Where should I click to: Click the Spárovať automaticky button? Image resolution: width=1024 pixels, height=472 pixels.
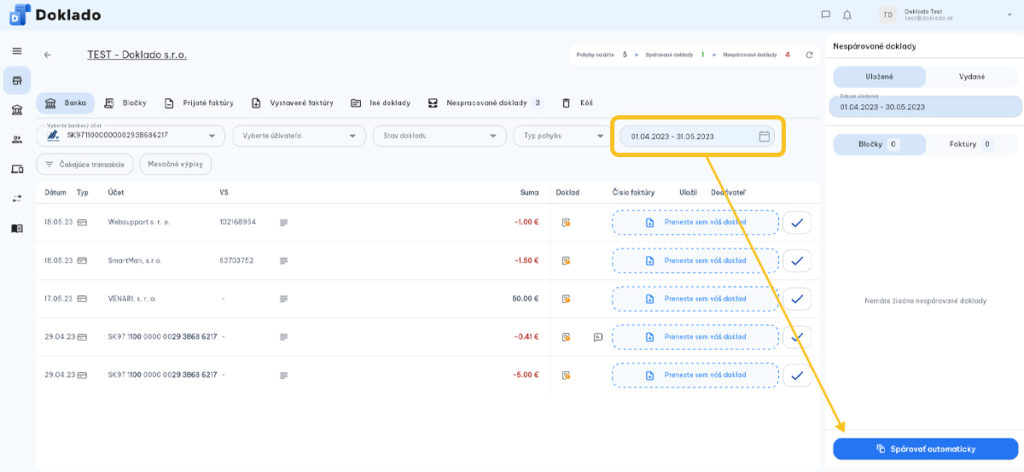pos(925,448)
